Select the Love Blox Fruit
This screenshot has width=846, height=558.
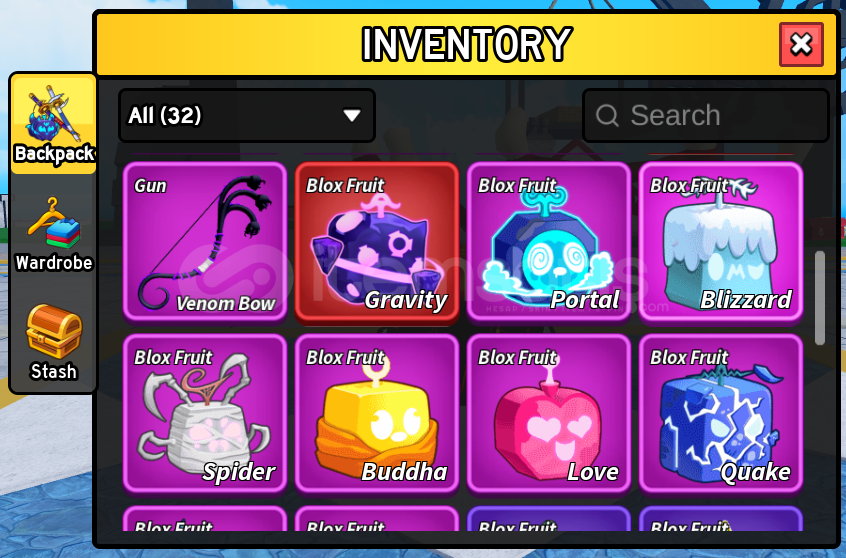[x=549, y=414]
